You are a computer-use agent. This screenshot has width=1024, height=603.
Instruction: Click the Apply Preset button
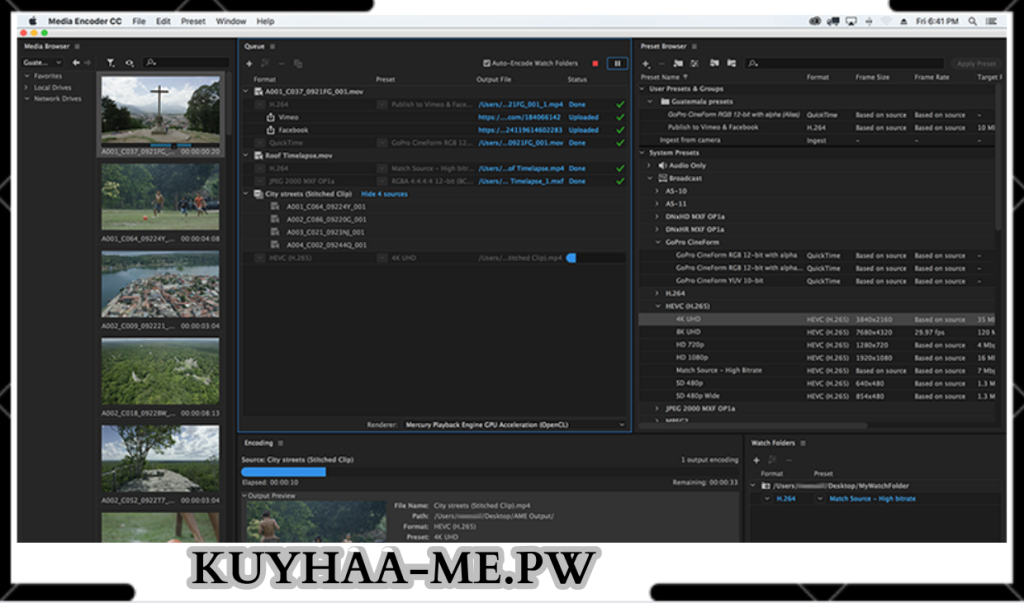coord(976,63)
